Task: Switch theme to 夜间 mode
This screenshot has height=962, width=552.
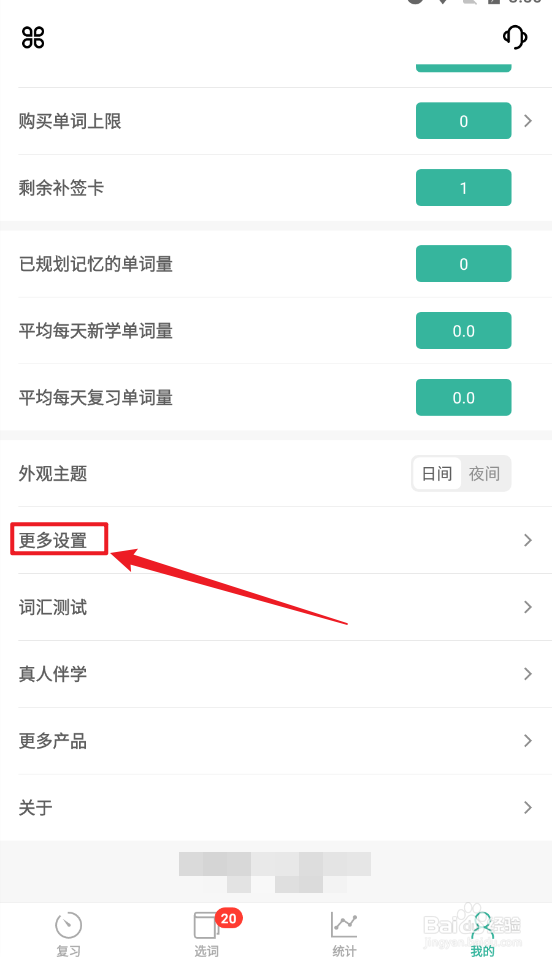Action: click(x=484, y=474)
